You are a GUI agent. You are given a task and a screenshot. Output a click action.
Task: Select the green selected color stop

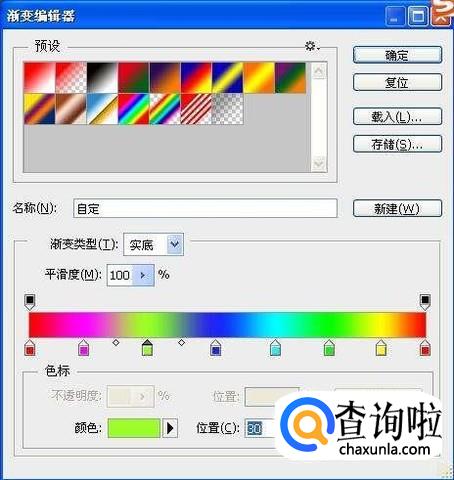pyautogui.click(x=147, y=348)
